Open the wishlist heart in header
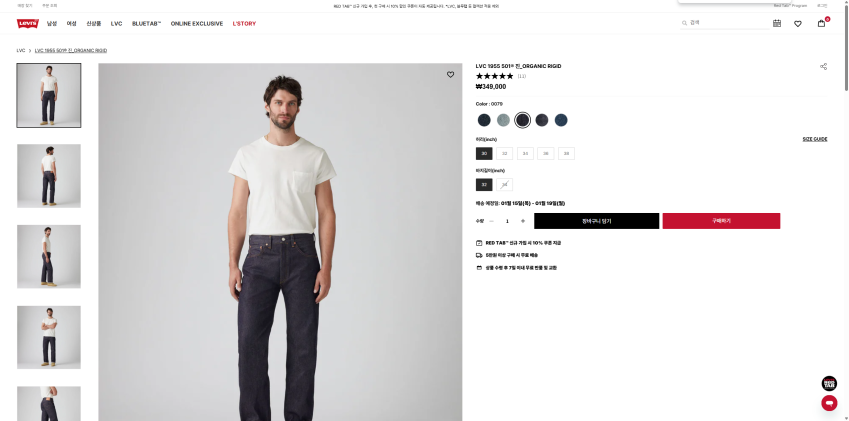Viewport: 849px width, 421px height. click(798, 24)
